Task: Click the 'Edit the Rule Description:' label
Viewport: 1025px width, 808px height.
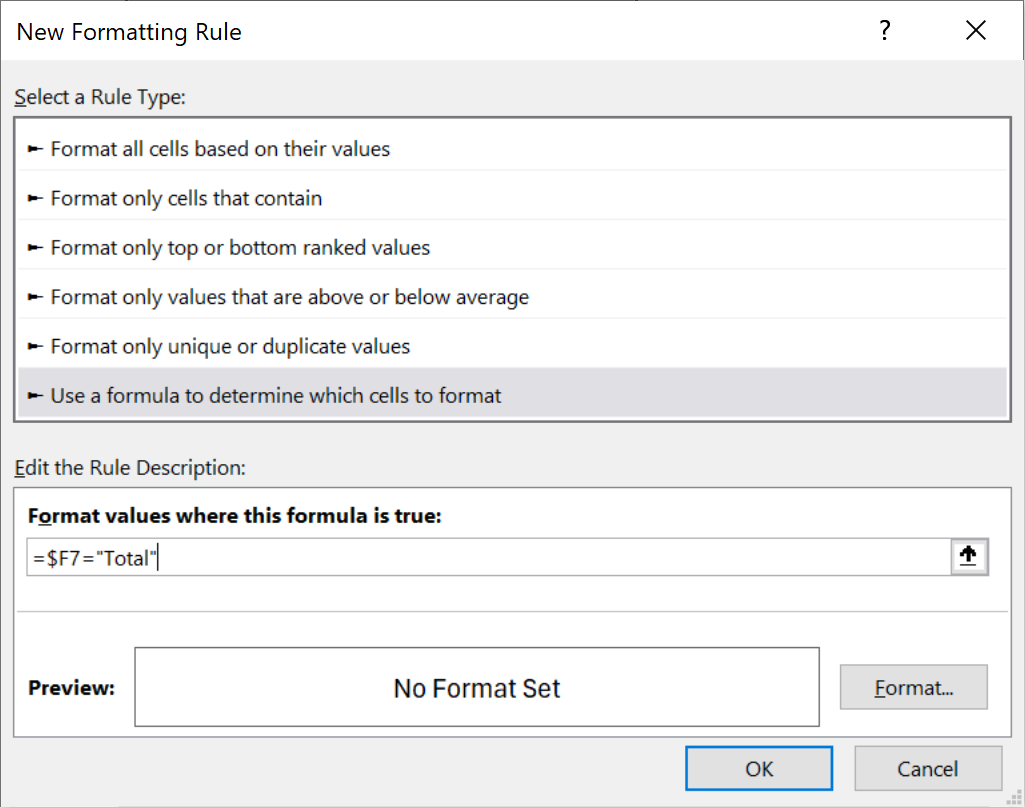Action: point(130,467)
